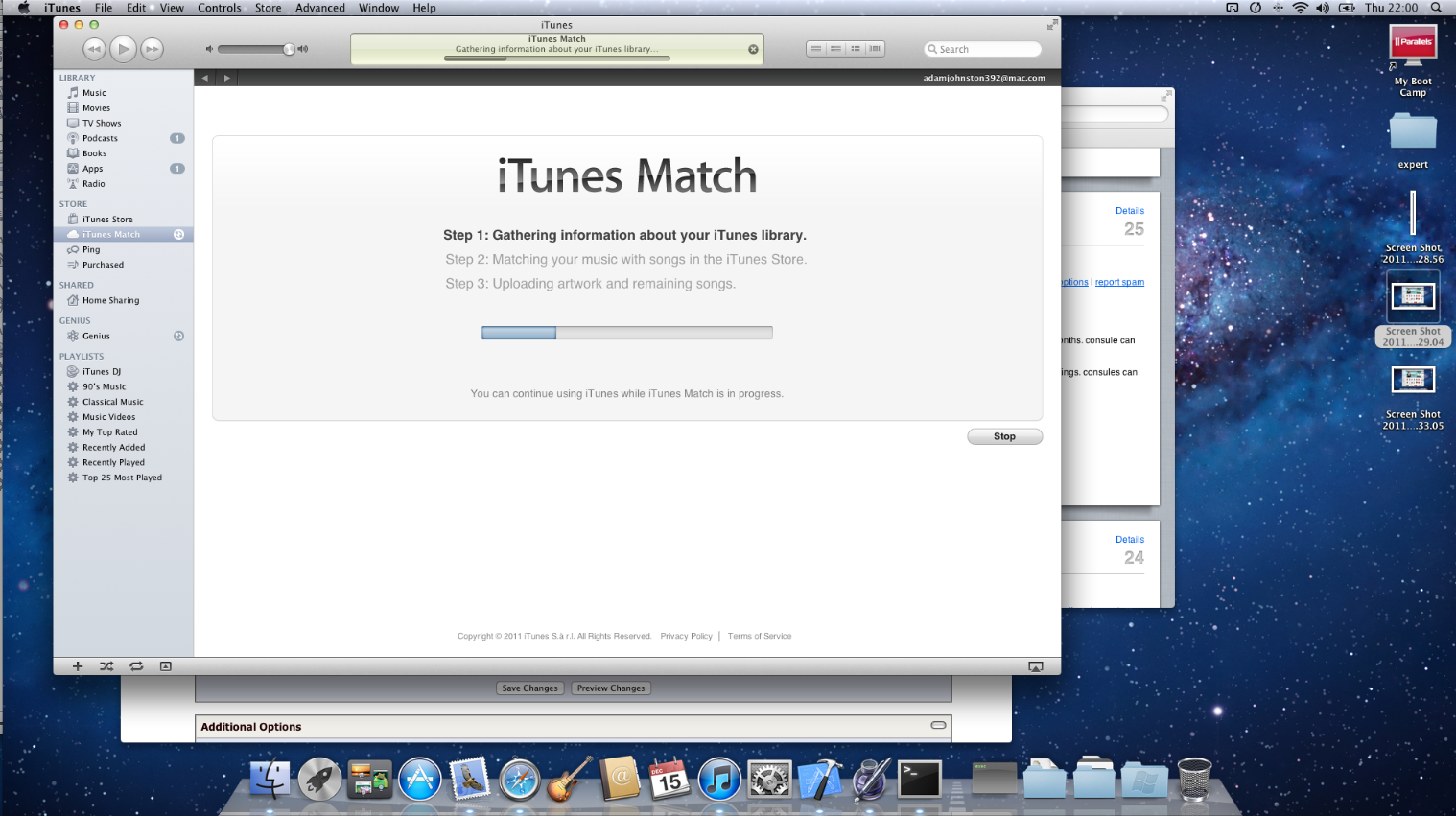Open the Controls menu
The image size is (1456, 816).
coord(220,8)
